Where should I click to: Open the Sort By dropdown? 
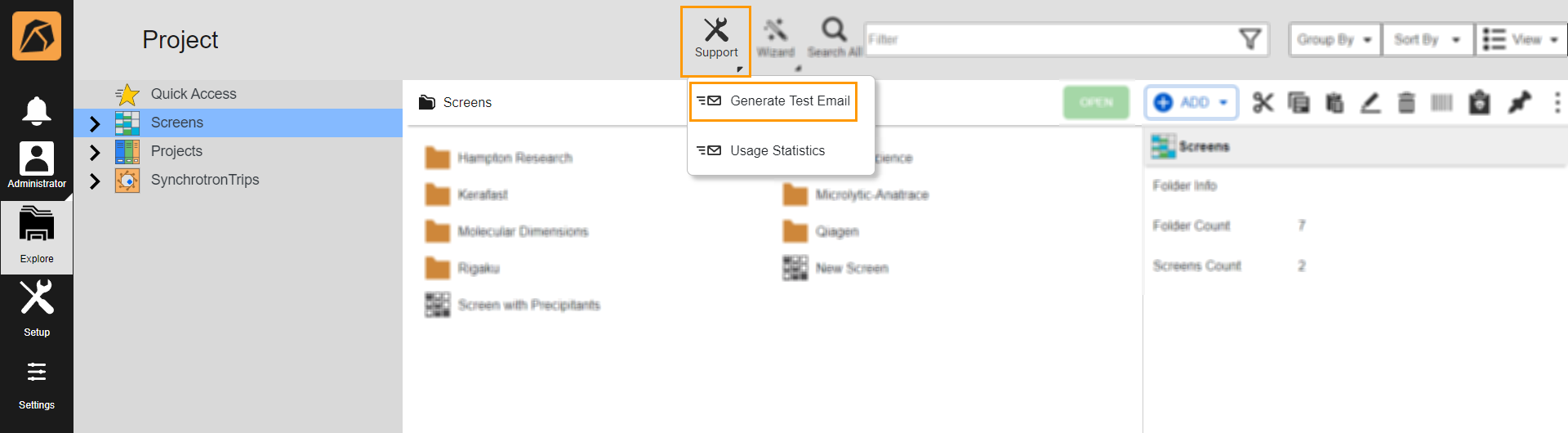click(1427, 39)
